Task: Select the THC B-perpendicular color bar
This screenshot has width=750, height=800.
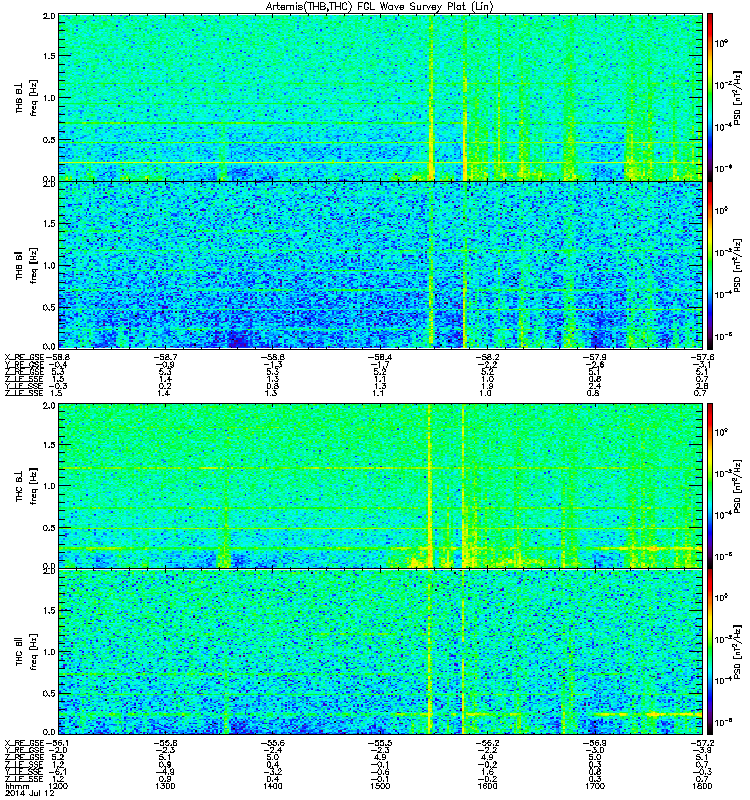Action: coord(709,486)
